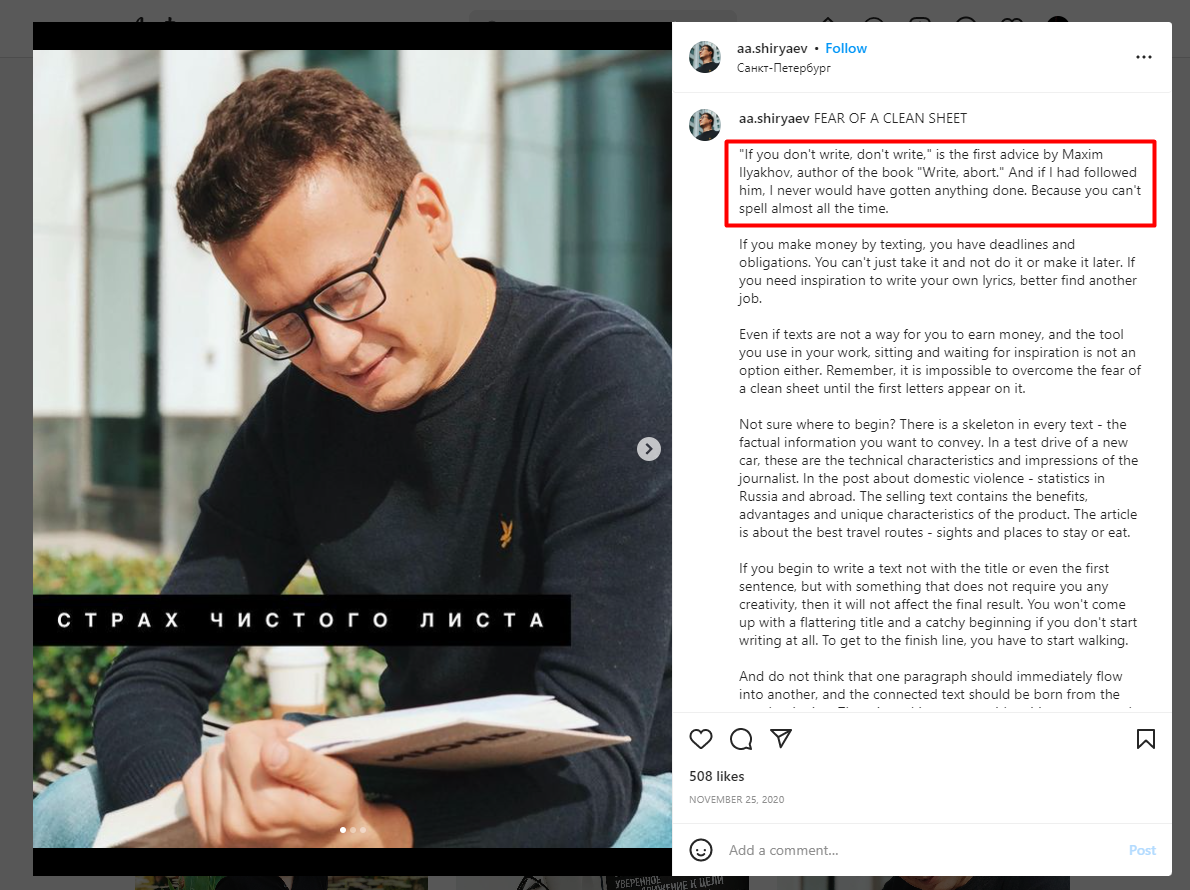Screen dimensions: 1190x890
Task: Open aa.shiryaev profile from header username
Action: 772,49
